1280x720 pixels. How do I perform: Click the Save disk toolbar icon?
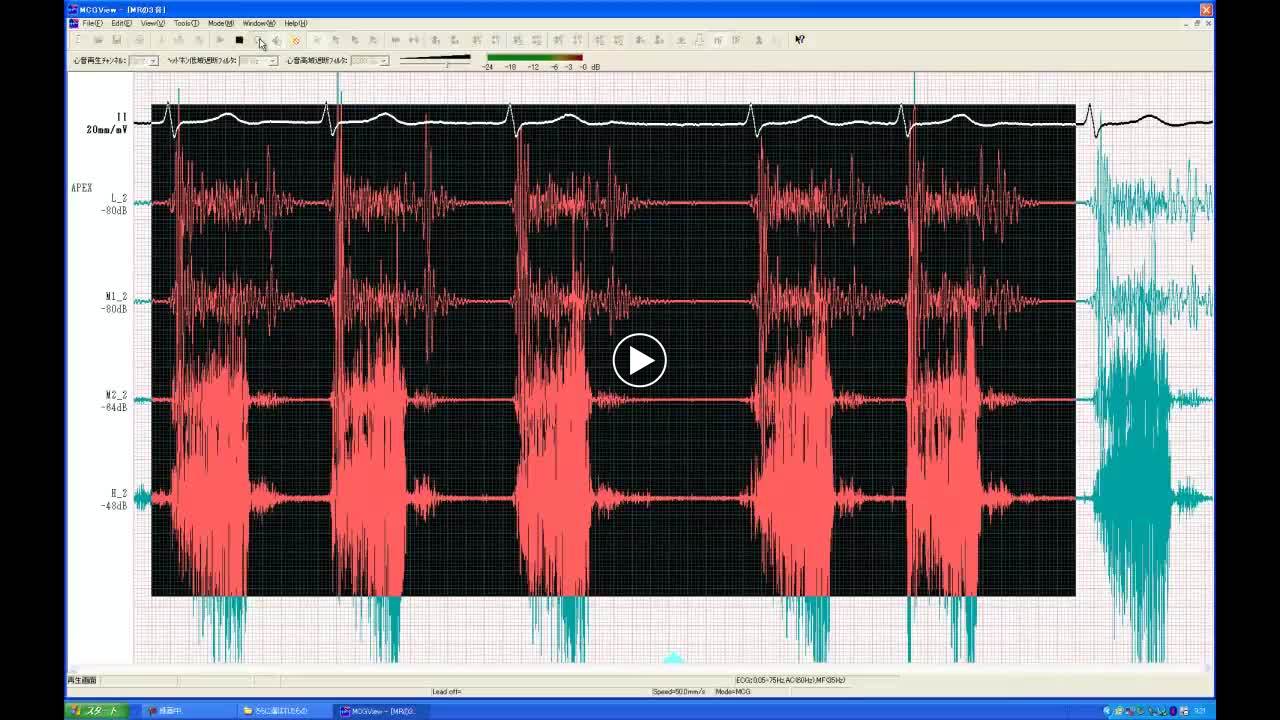117,40
